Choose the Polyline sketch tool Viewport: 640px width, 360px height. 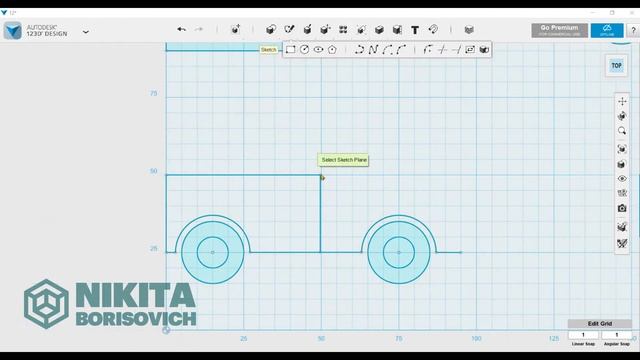point(359,49)
